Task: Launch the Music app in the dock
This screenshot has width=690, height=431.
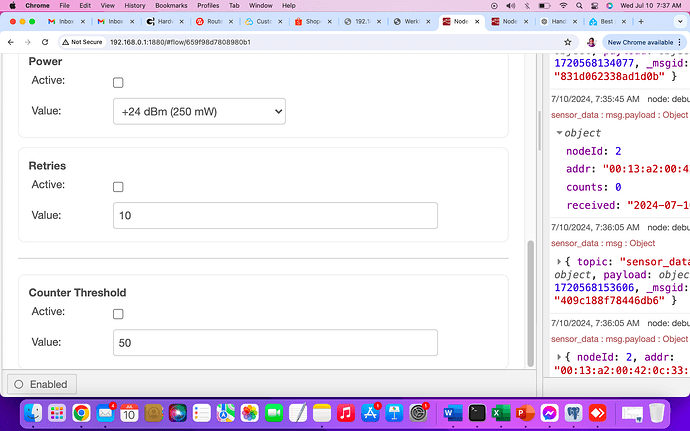Action: (x=345, y=411)
